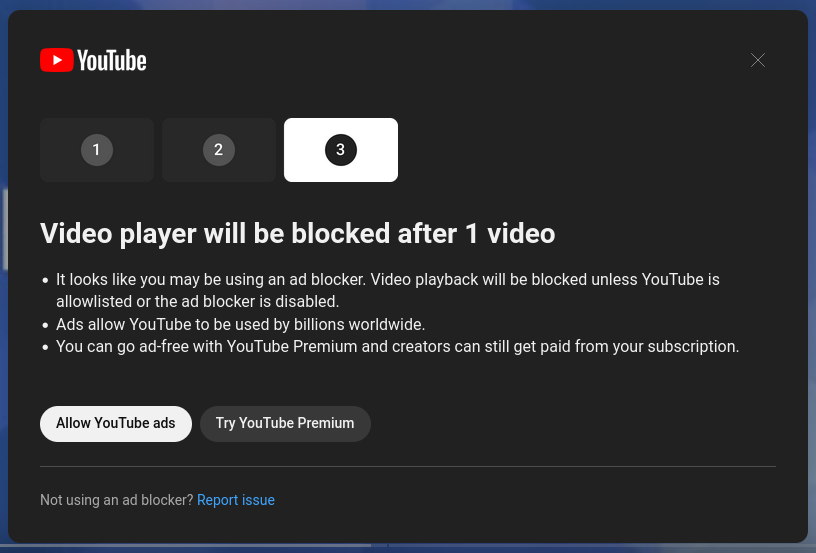816x553 pixels.
Task: Click the horizontal divider above the footer
Action: [407, 466]
